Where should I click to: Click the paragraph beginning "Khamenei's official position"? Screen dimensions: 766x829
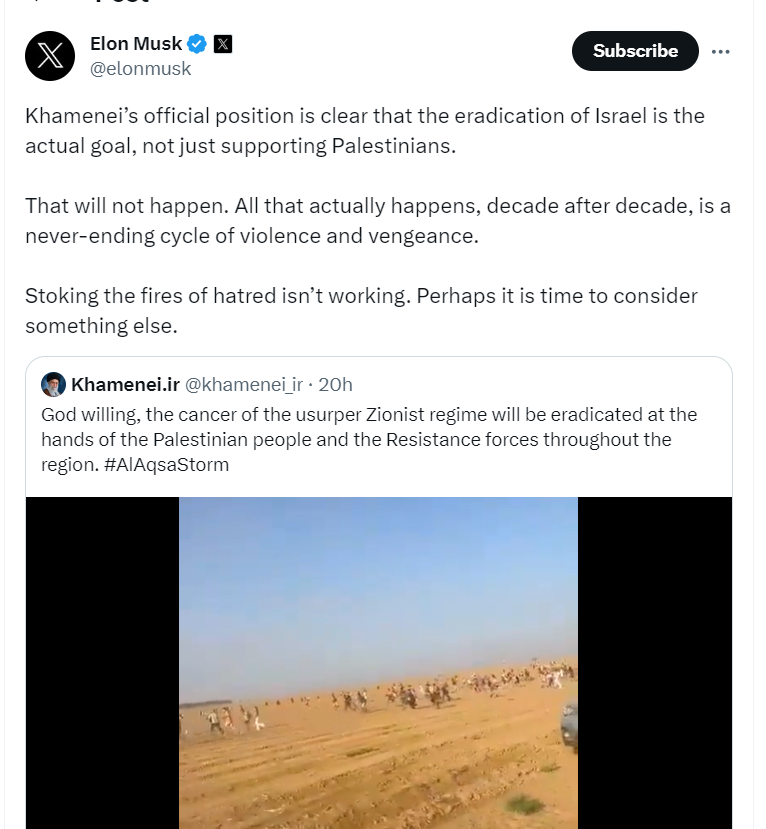364,130
